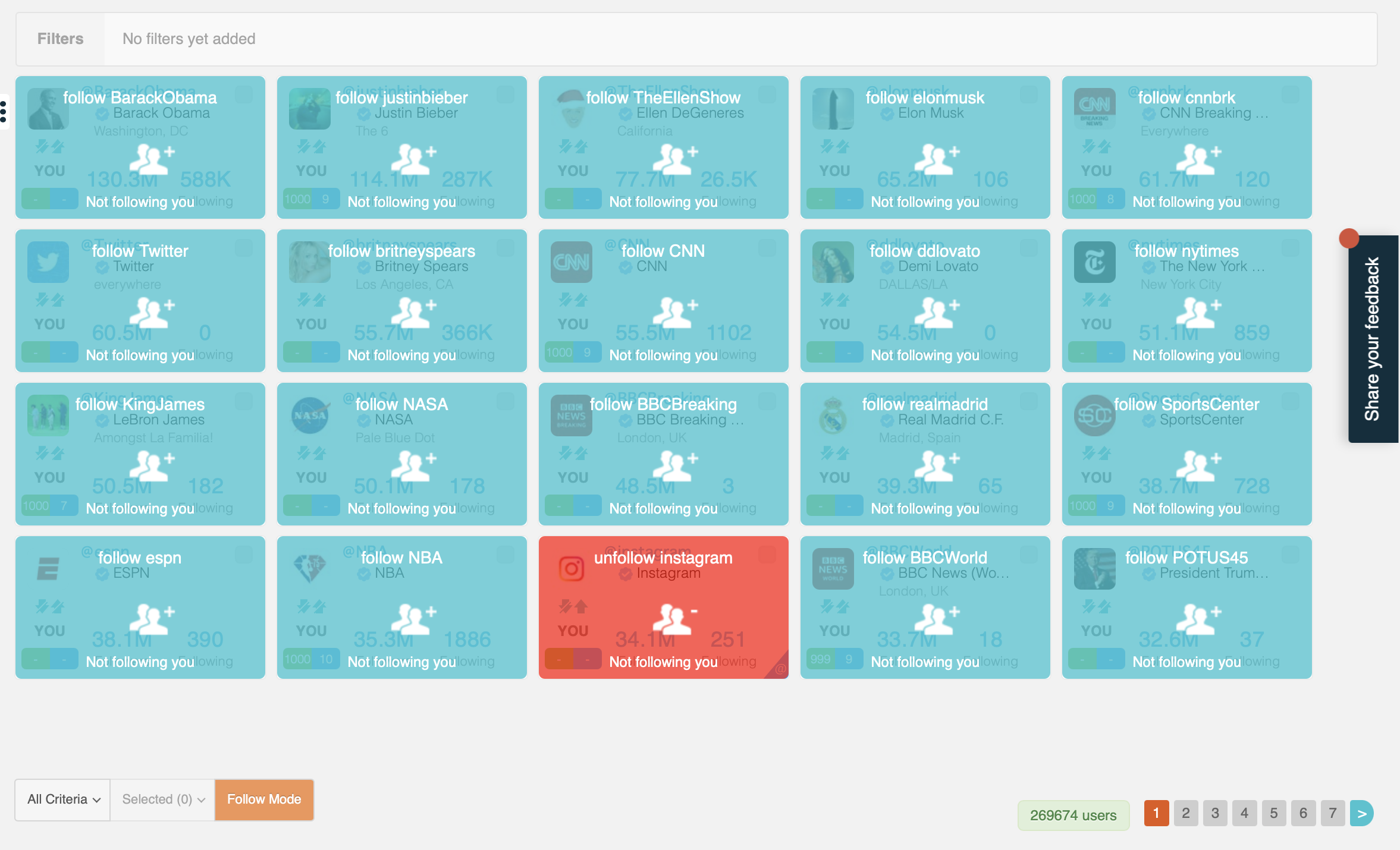
Task: Click the follow icon on the espn card
Action: (152, 619)
